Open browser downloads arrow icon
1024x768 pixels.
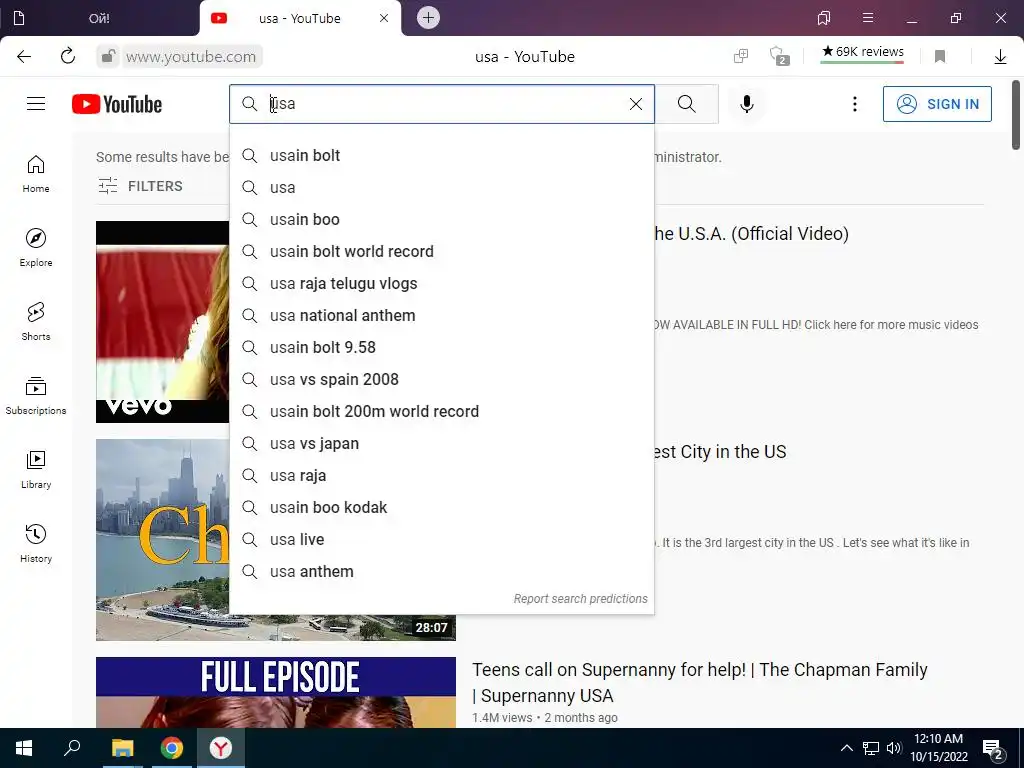click(1000, 57)
